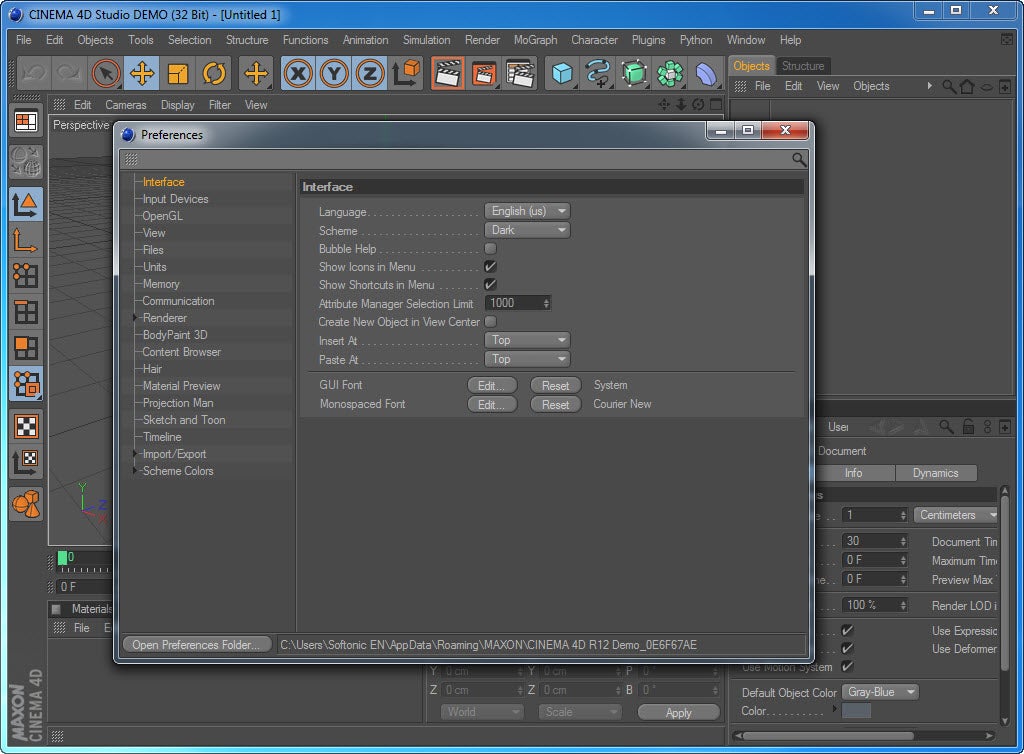Click the Open Preferences Folder button
Image resolution: width=1024 pixels, height=754 pixels.
coord(197,645)
